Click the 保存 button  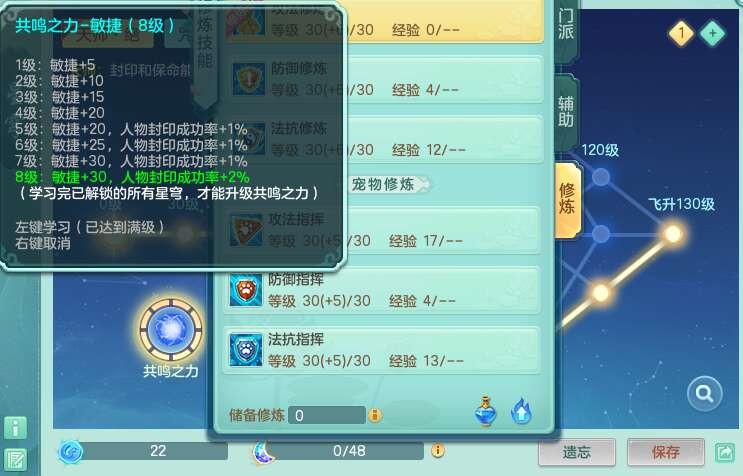click(x=665, y=452)
